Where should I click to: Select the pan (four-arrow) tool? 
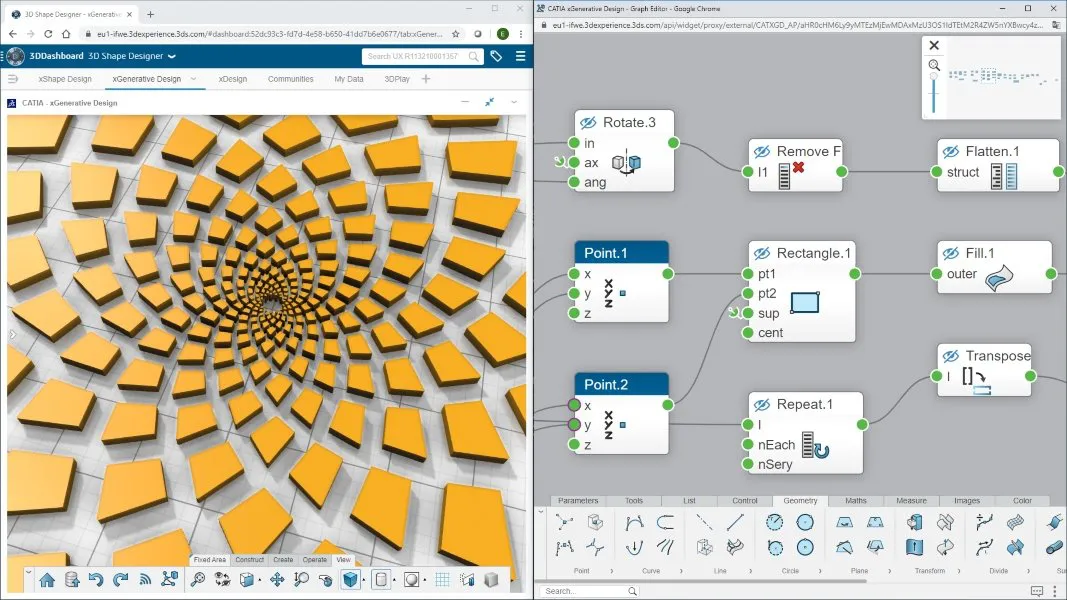(x=277, y=580)
